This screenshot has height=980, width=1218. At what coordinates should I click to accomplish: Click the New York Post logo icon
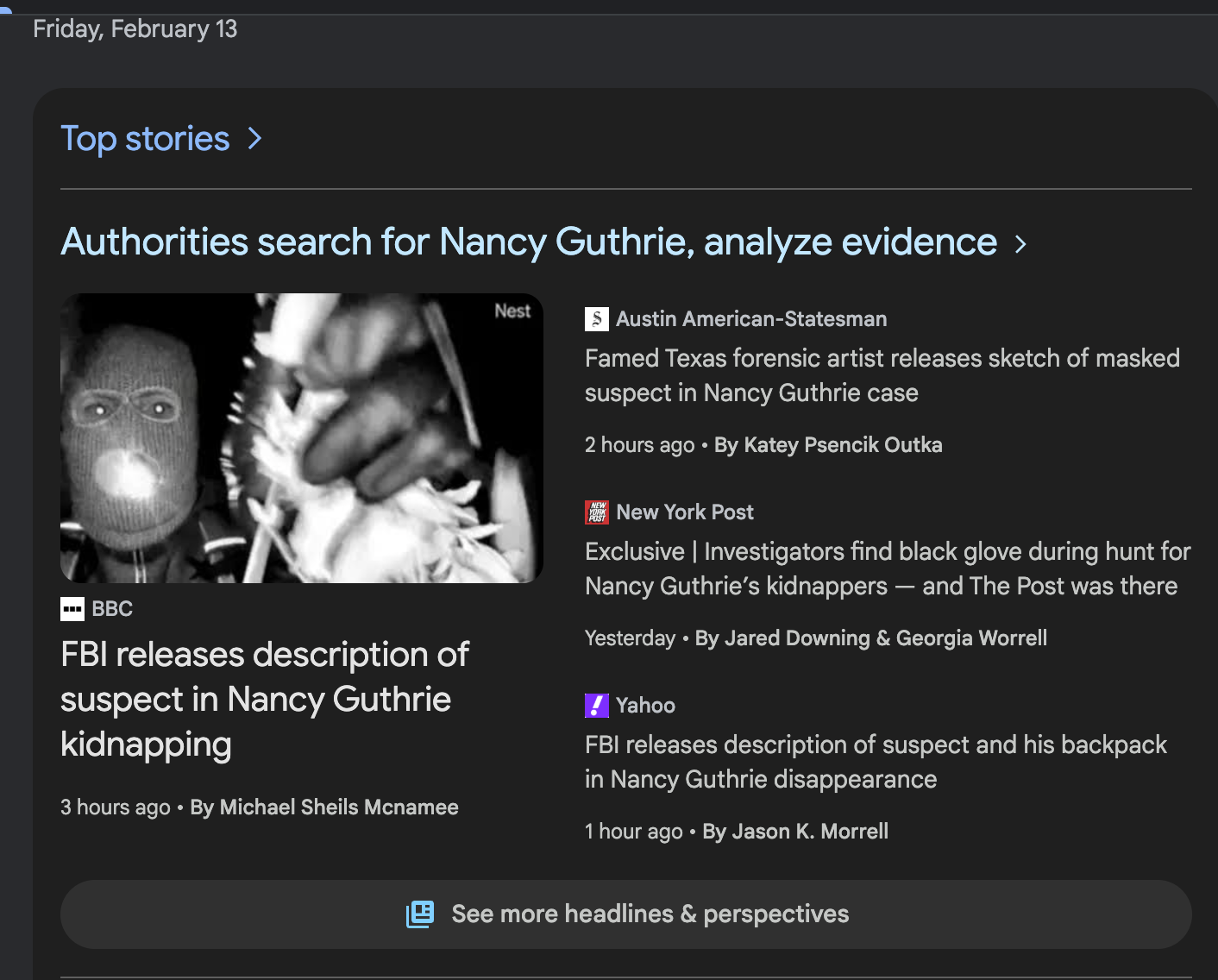(x=596, y=512)
